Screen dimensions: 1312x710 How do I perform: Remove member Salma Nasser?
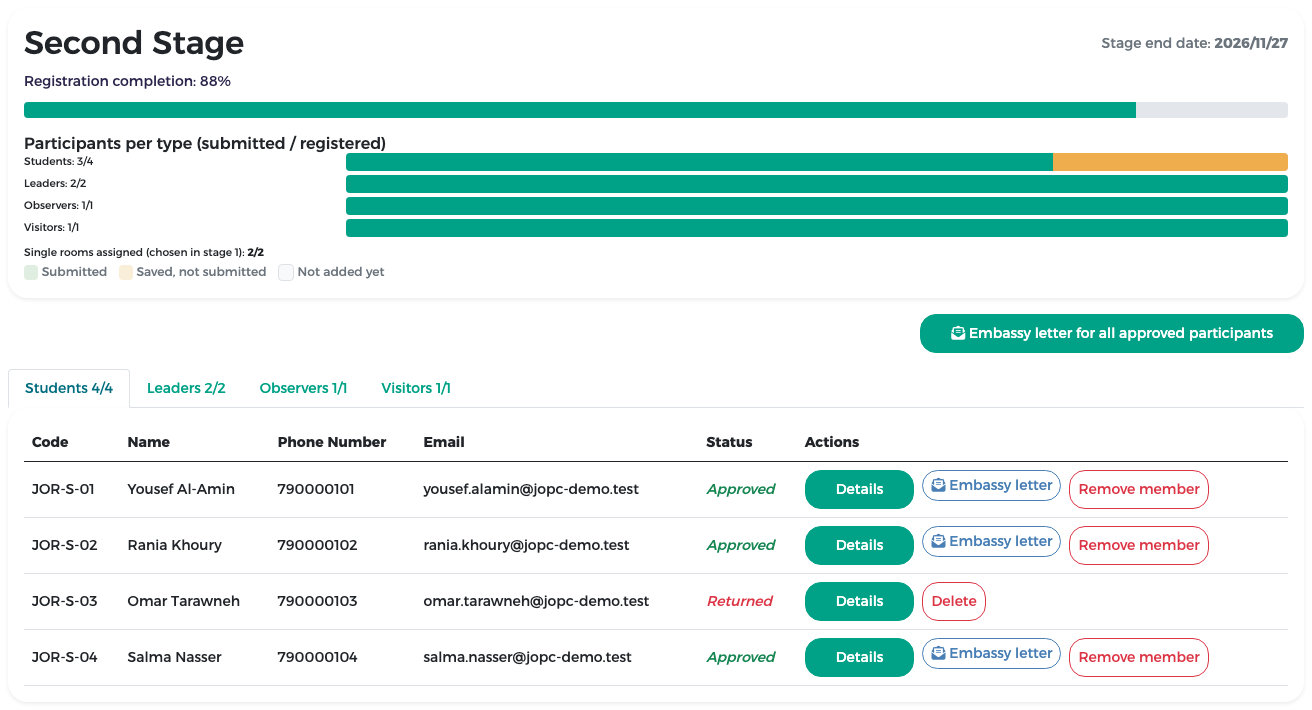coord(1139,657)
